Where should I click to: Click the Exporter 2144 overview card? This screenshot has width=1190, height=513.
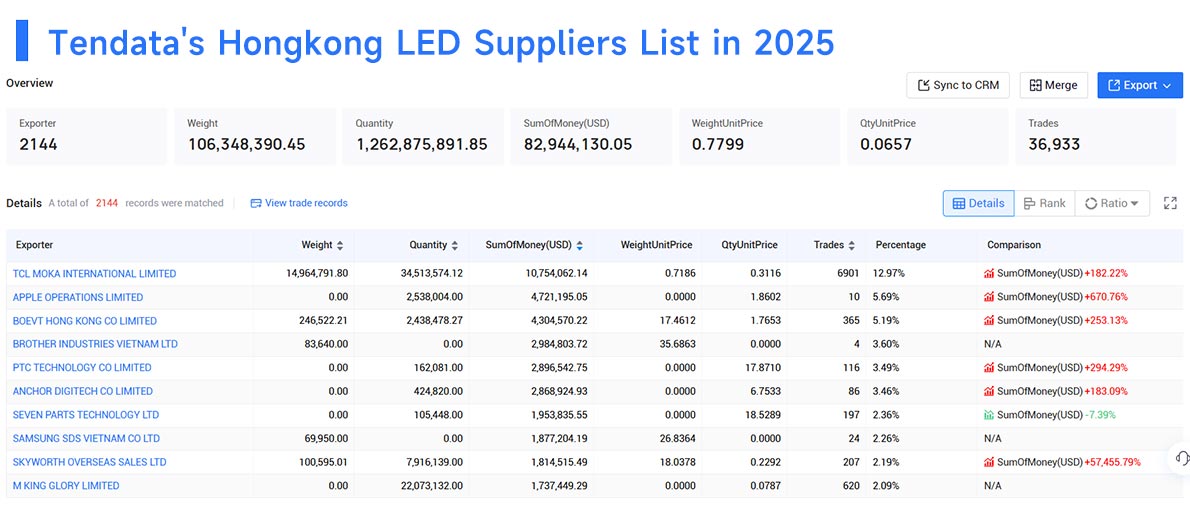coord(87,136)
